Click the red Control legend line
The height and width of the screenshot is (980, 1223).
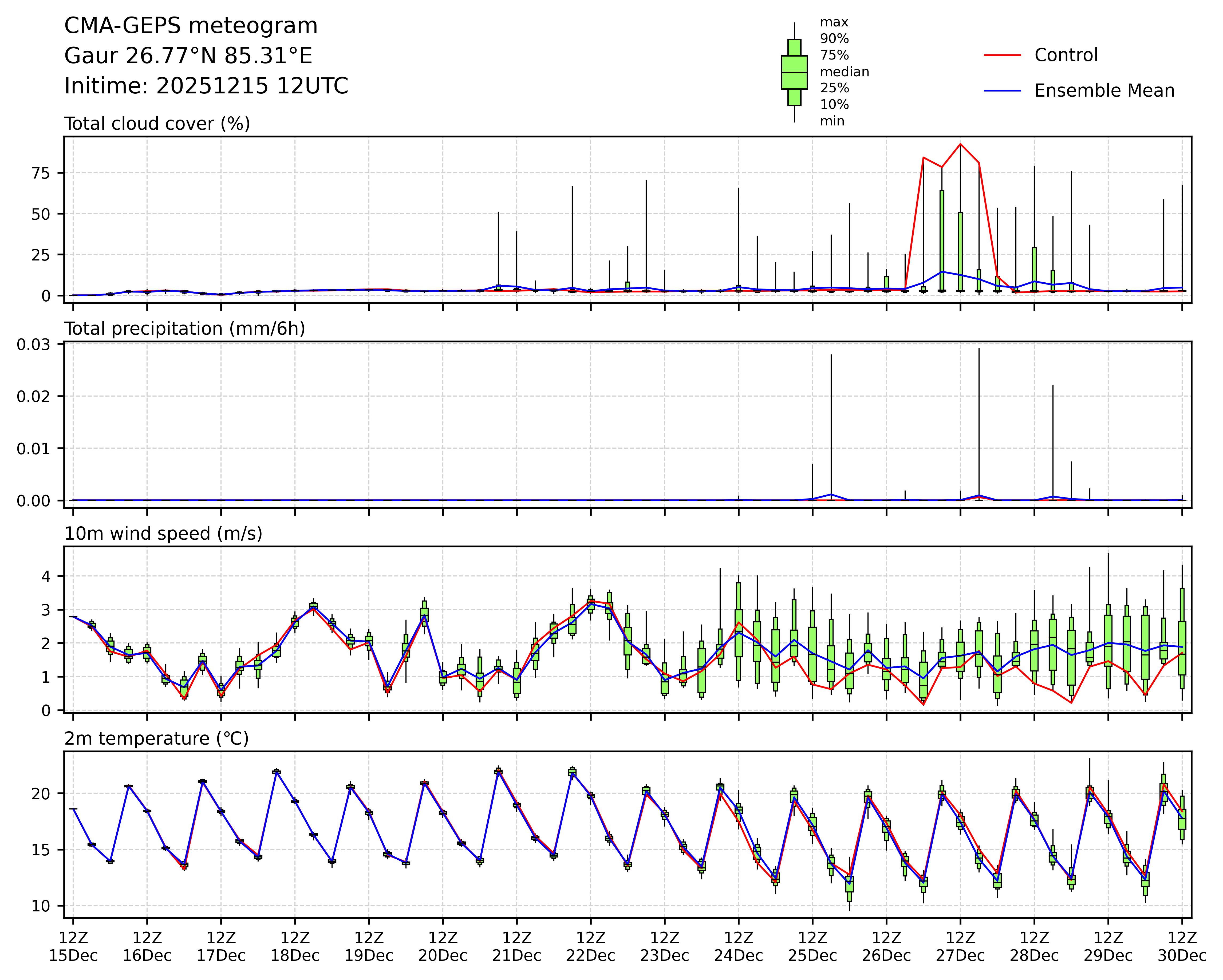[1002, 56]
